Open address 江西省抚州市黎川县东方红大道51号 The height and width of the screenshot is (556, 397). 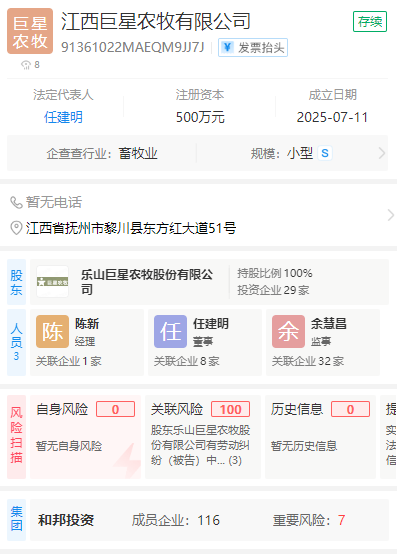[131, 228]
